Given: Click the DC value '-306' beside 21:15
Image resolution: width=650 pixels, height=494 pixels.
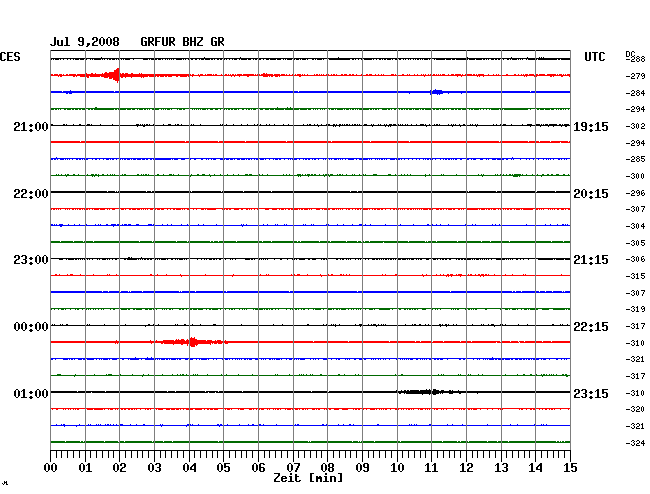Looking at the screenshot, I should (x=636, y=259).
